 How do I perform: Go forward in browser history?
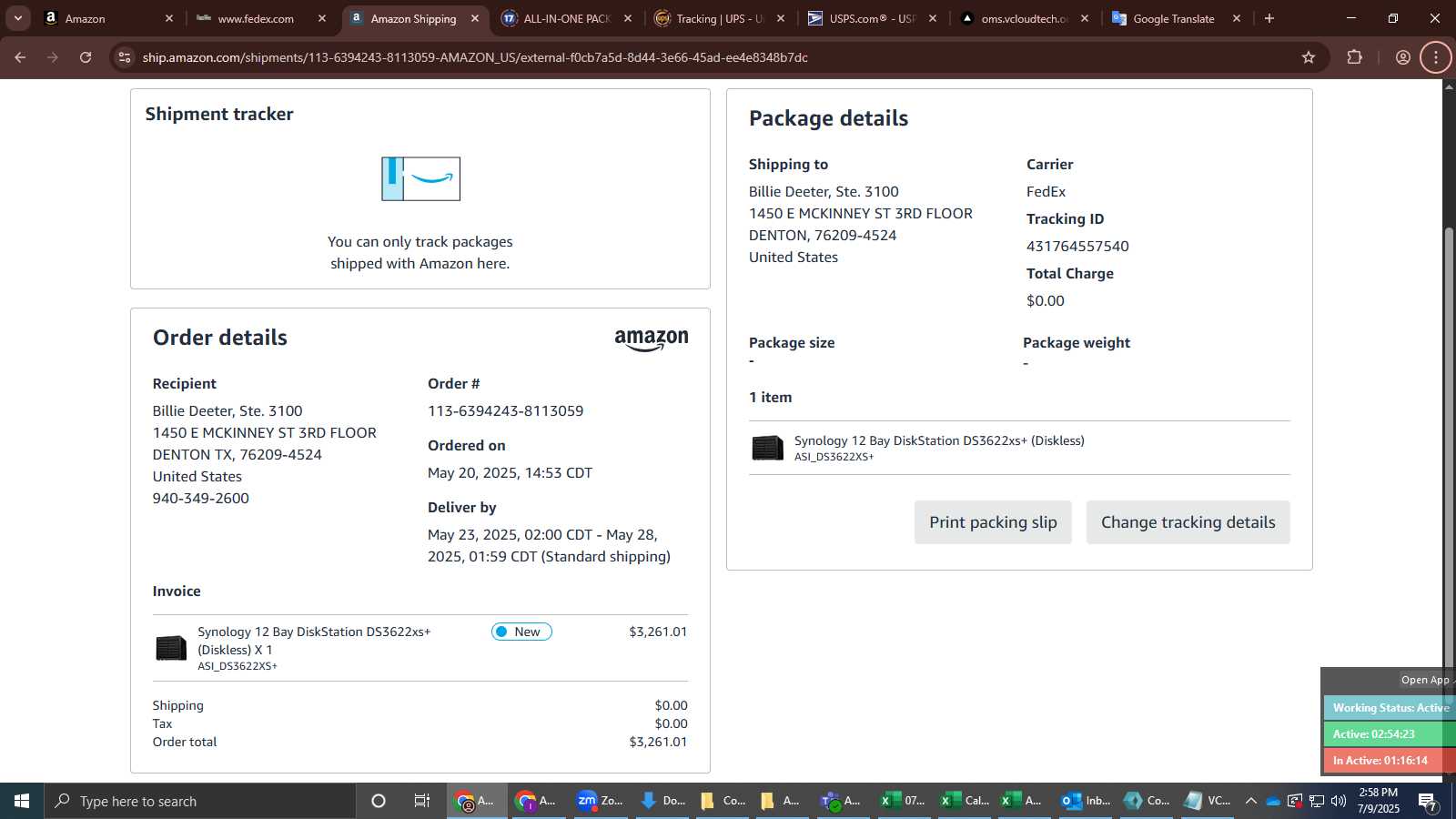click(x=53, y=57)
